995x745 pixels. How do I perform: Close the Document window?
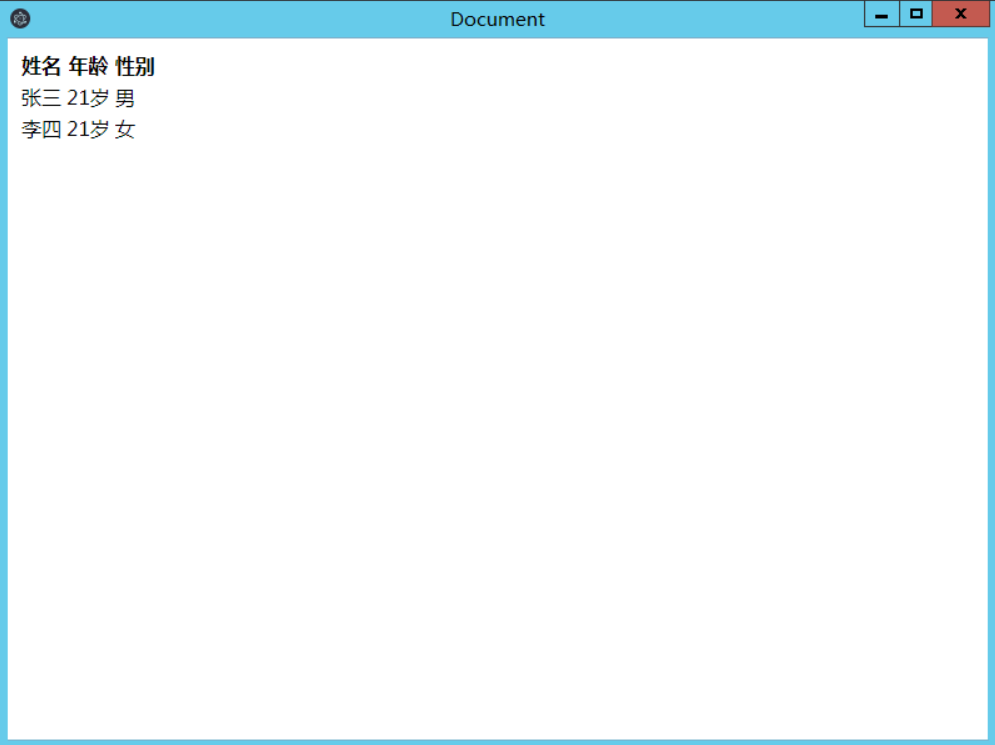coord(960,14)
